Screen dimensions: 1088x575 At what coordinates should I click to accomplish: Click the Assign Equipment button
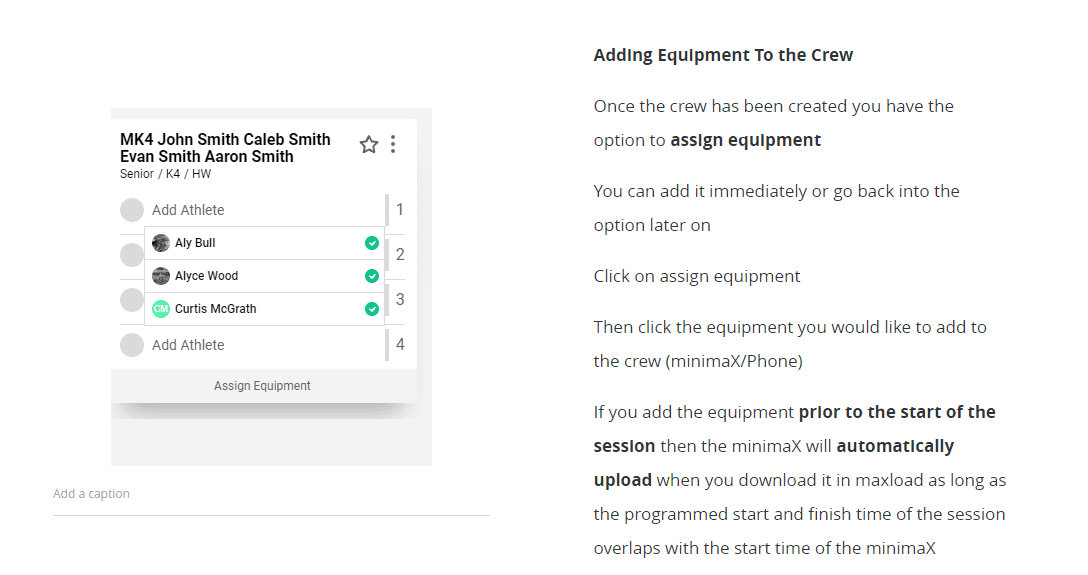point(264,386)
